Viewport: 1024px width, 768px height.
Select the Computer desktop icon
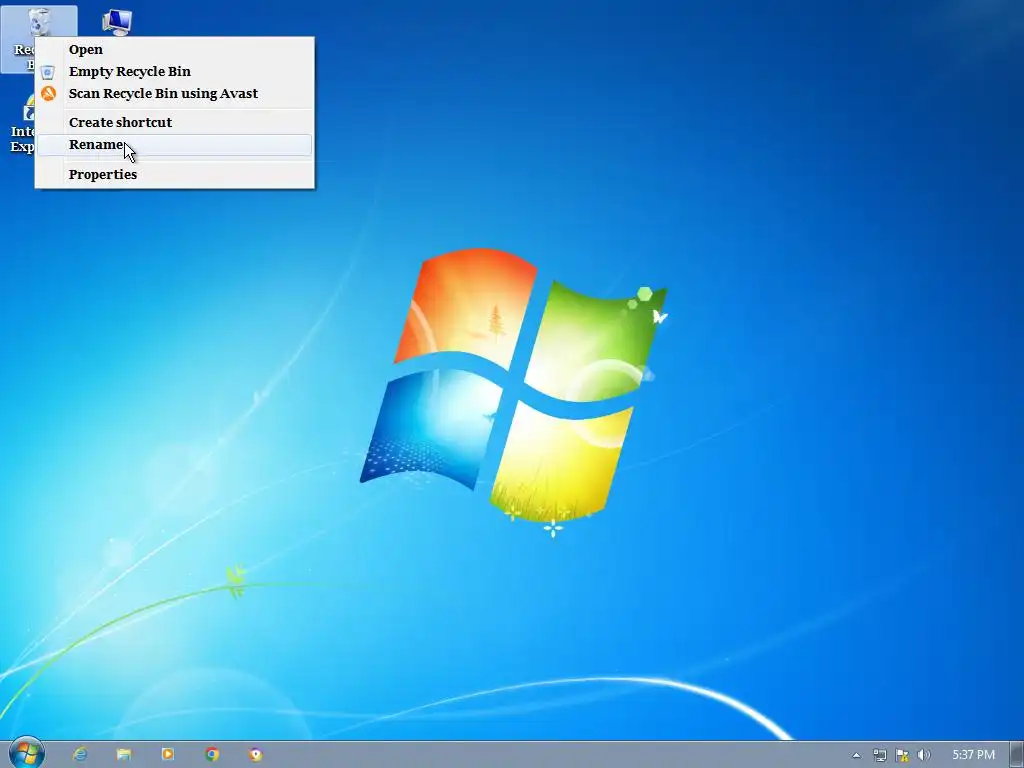[x=118, y=22]
